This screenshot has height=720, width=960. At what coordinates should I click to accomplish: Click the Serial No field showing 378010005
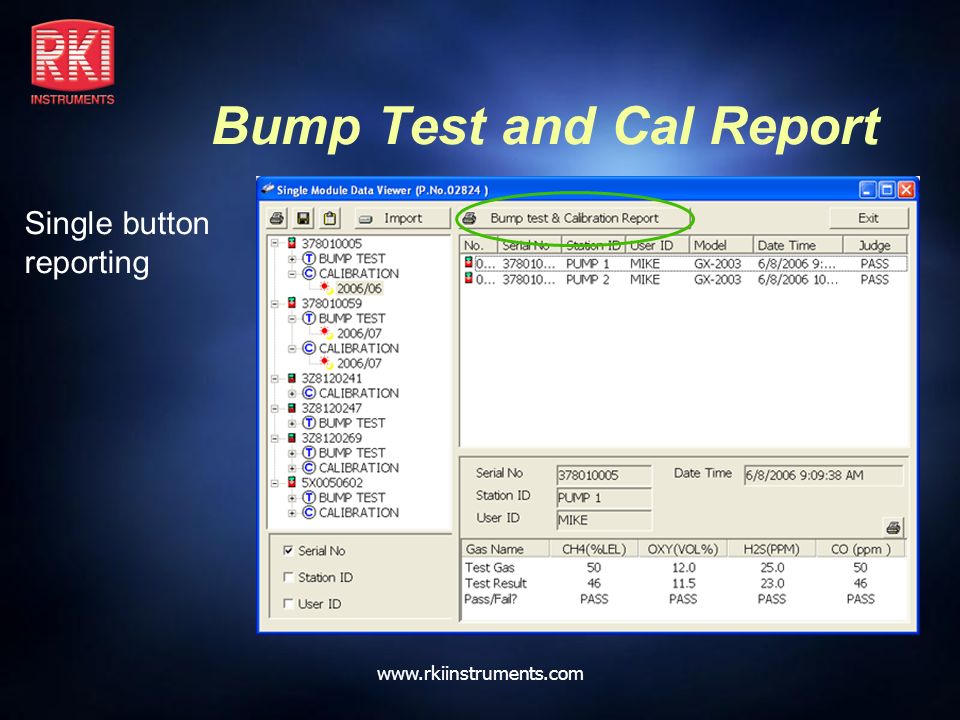tap(604, 475)
